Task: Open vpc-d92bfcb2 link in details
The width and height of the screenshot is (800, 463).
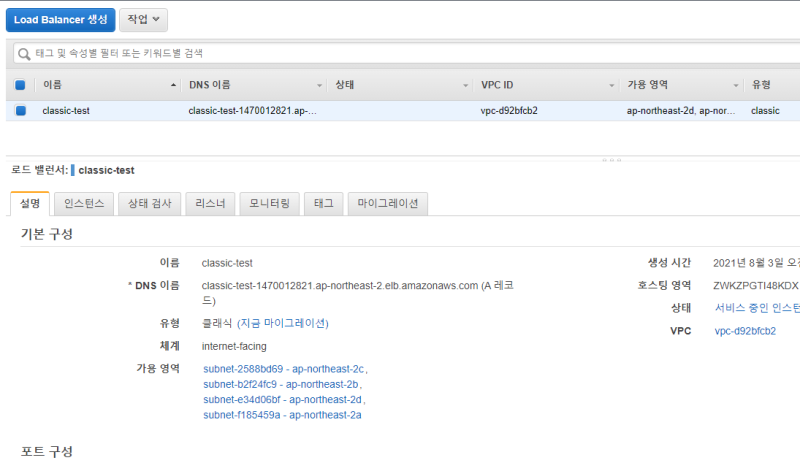Action: (745, 331)
